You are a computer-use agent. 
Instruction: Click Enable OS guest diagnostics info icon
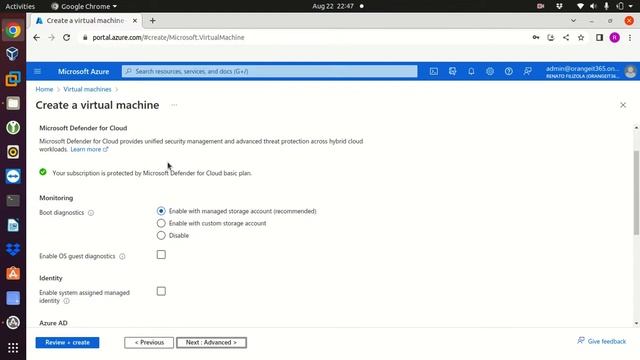click(122, 256)
